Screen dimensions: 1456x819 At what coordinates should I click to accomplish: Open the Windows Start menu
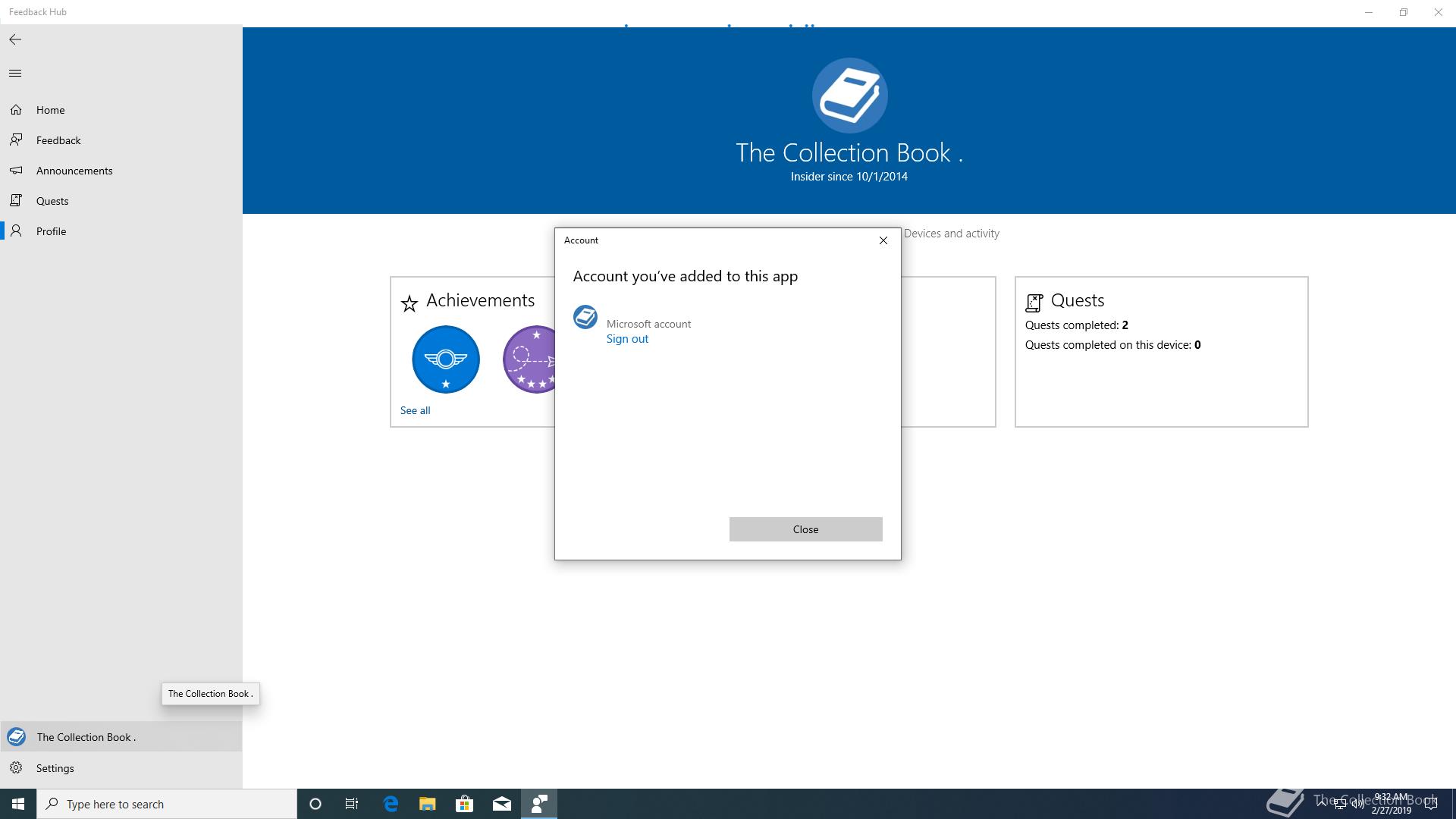coord(18,804)
